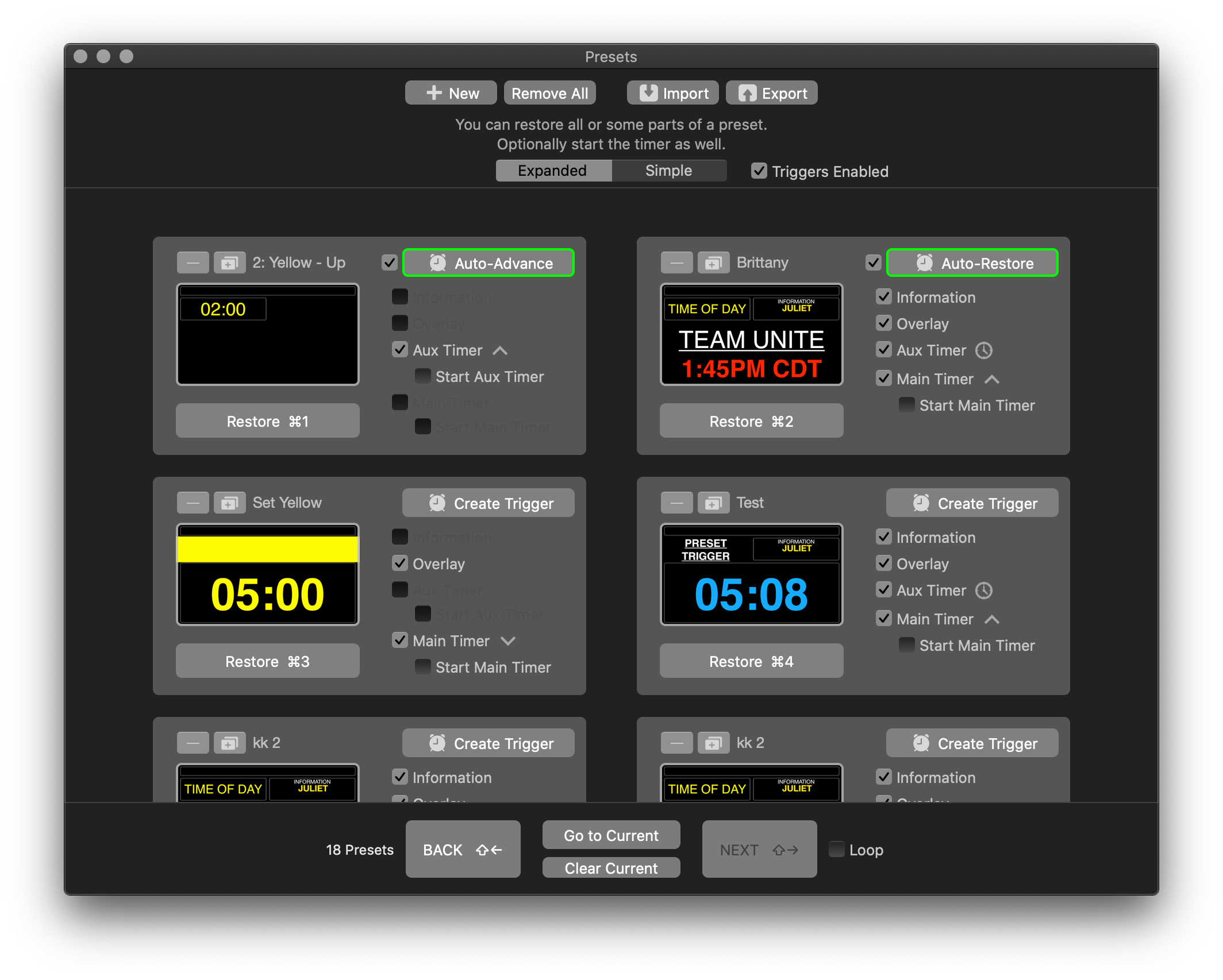This screenshot has width=1223, height=980.
Task: Create Trigger for left kk 2 preset
Action: point(489,743)
